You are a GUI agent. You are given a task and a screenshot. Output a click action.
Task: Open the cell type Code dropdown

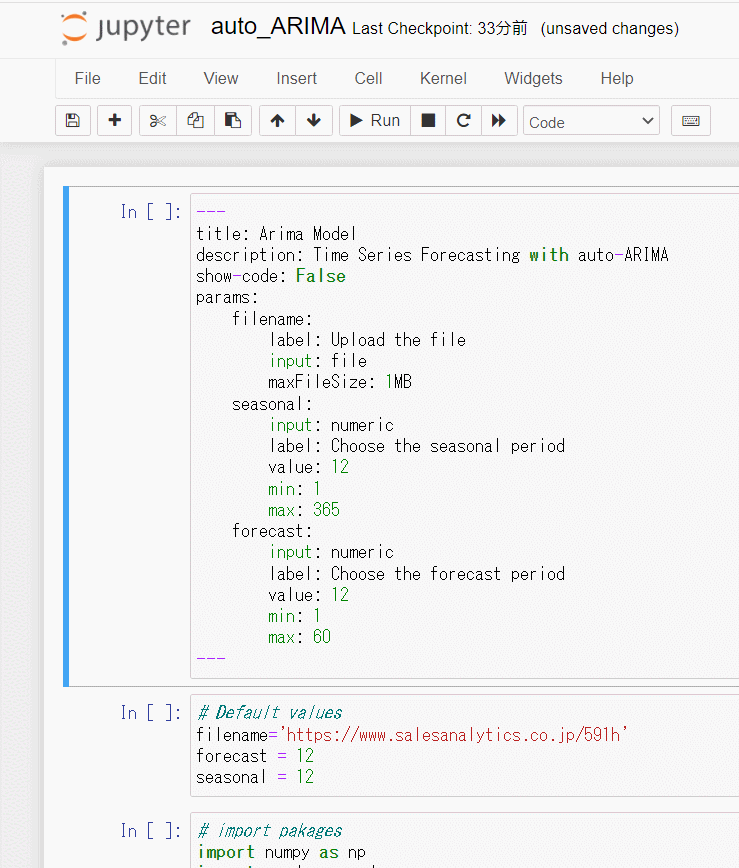[591, 121]
